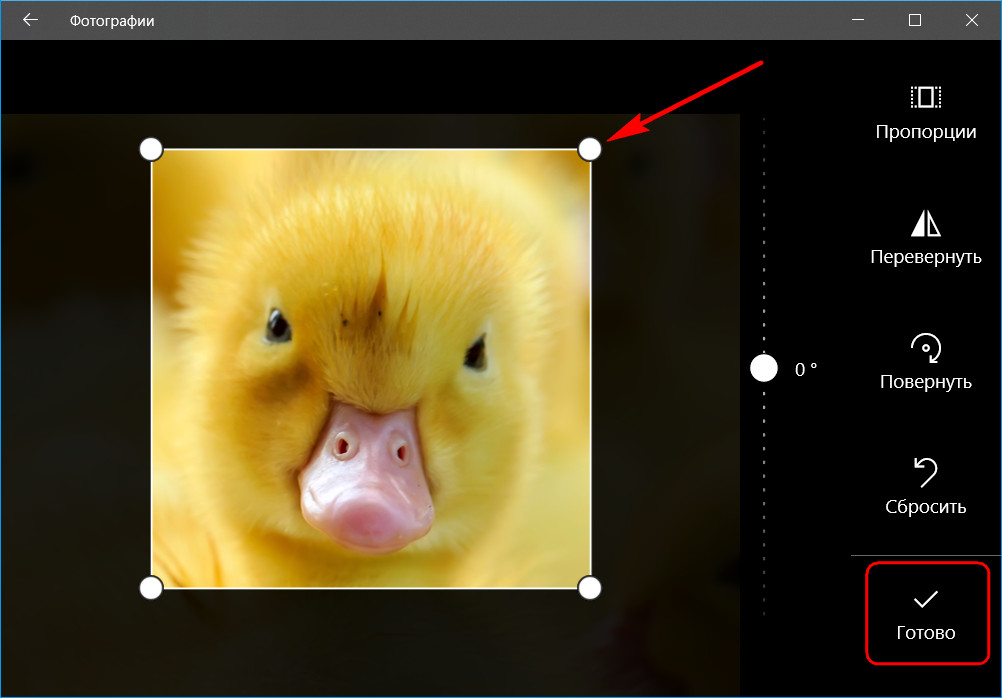Click the top-left crop handle
This screenshot has height=698, width=1002.
tap(151, 149)
